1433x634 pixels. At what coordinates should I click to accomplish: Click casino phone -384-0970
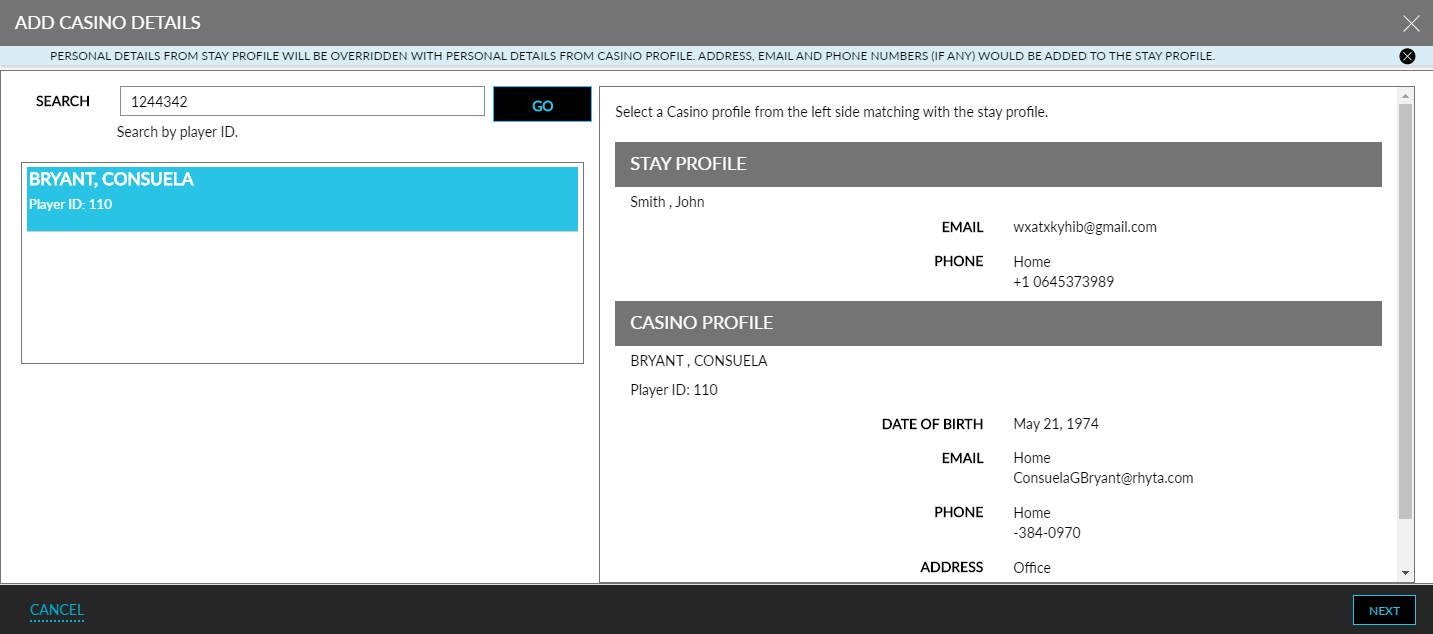pos(1047,533)
